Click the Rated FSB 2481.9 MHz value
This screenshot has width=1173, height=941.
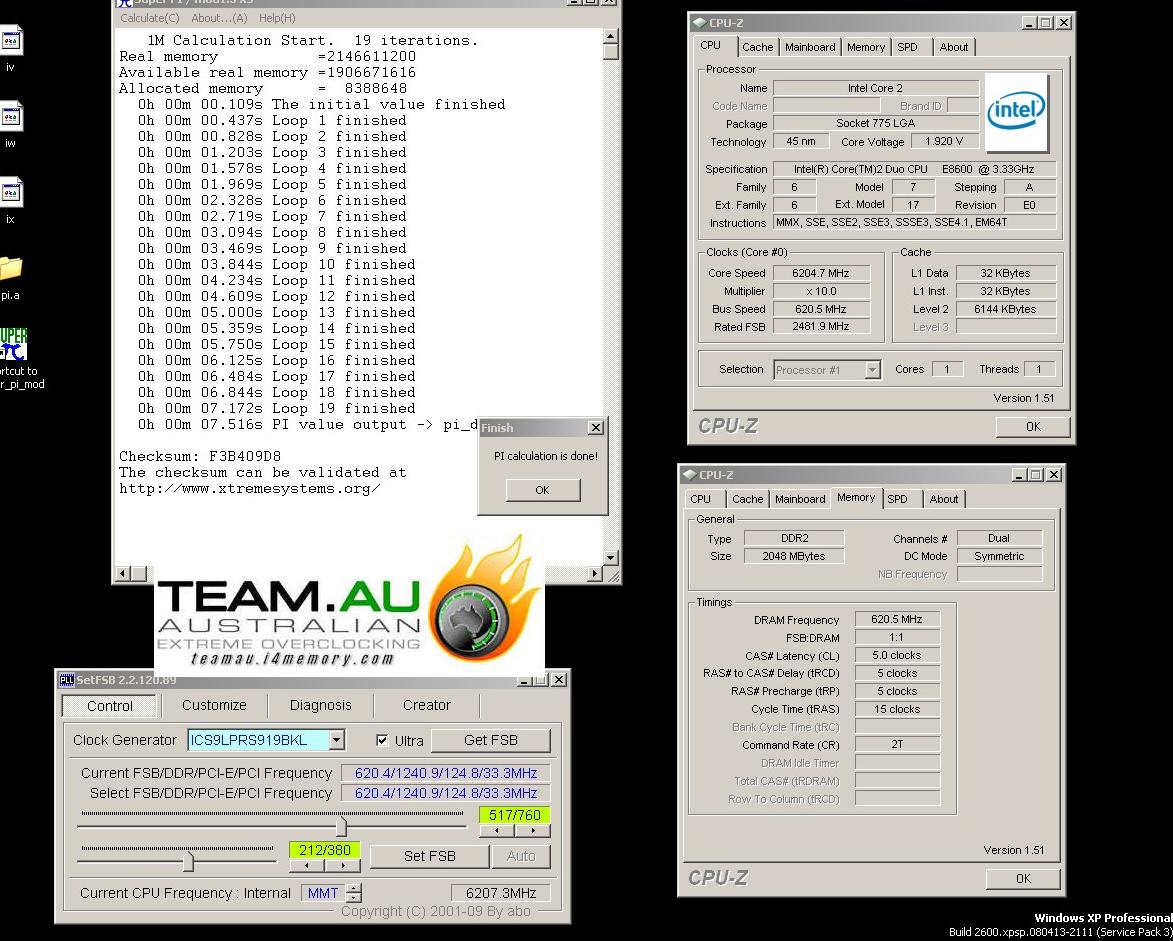pyautogui.click(x=821, y=327)
